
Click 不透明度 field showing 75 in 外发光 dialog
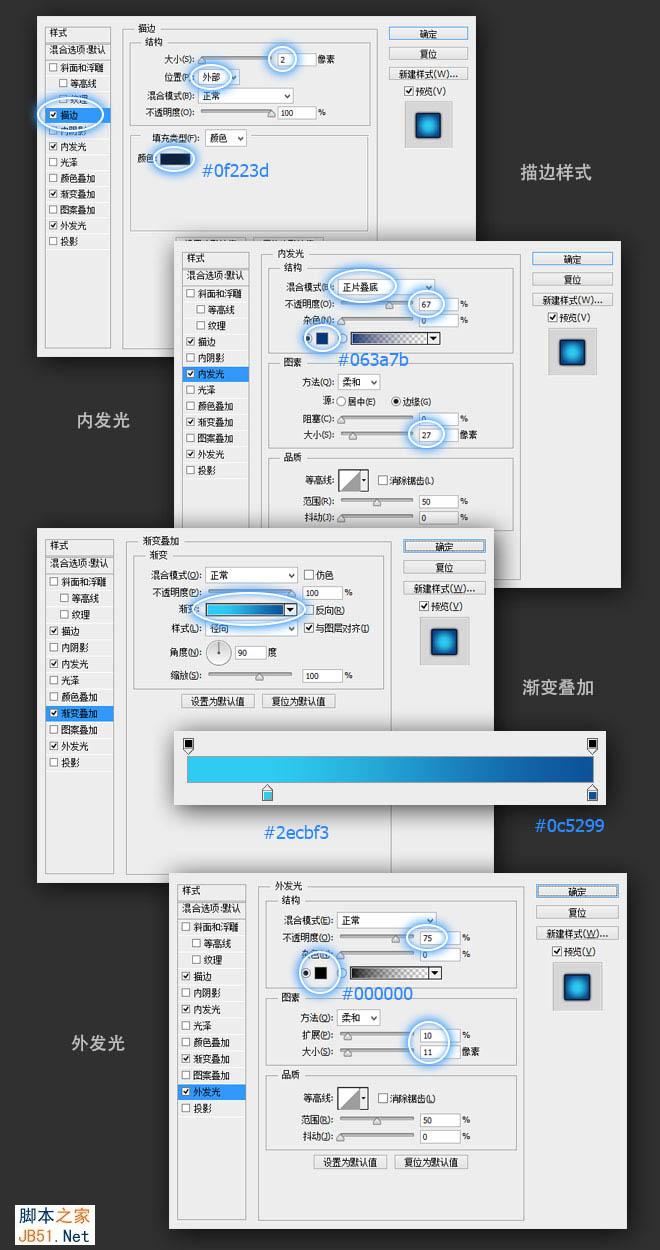coord(439,938)
